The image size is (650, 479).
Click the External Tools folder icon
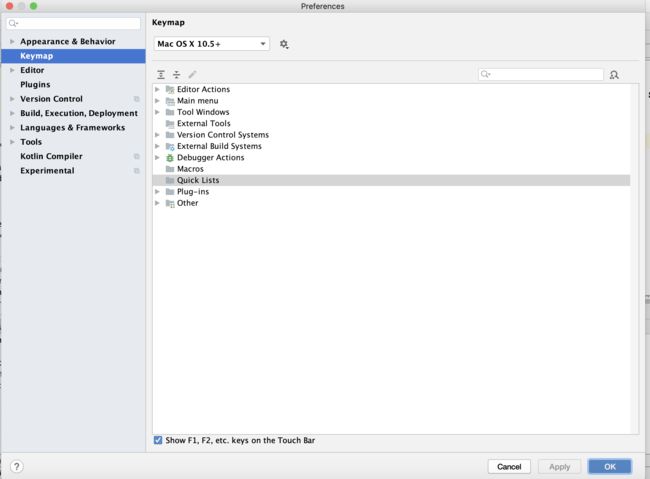click(x=170, y=124)
